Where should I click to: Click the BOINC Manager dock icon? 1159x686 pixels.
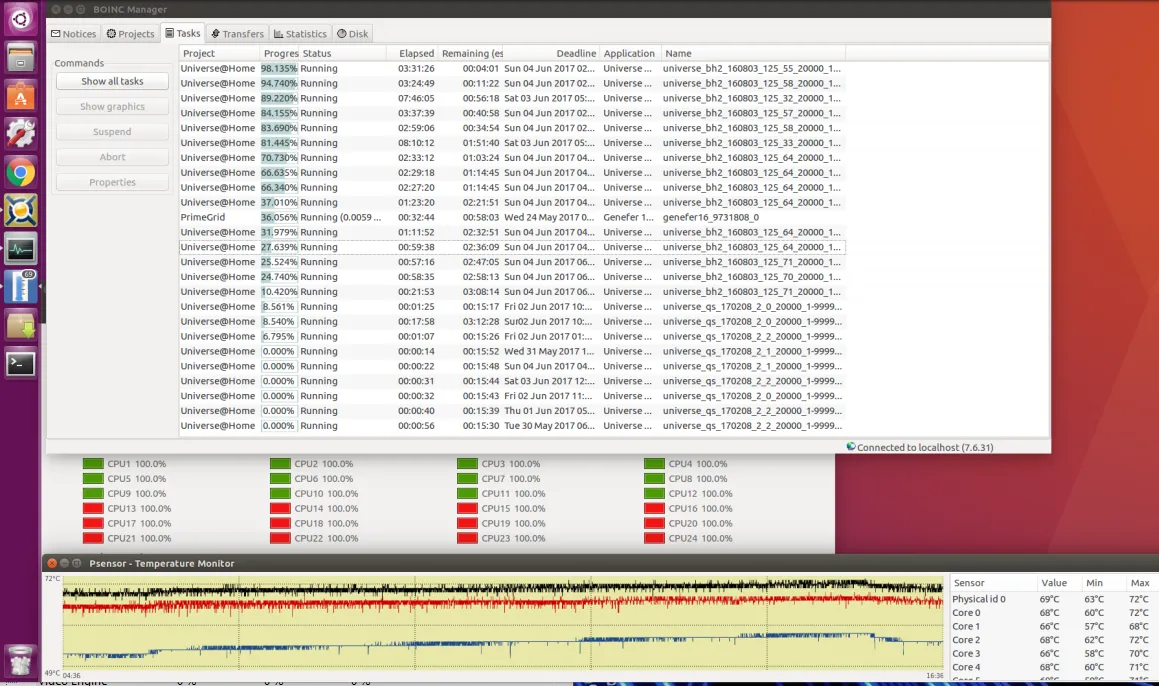coord(20,211)
